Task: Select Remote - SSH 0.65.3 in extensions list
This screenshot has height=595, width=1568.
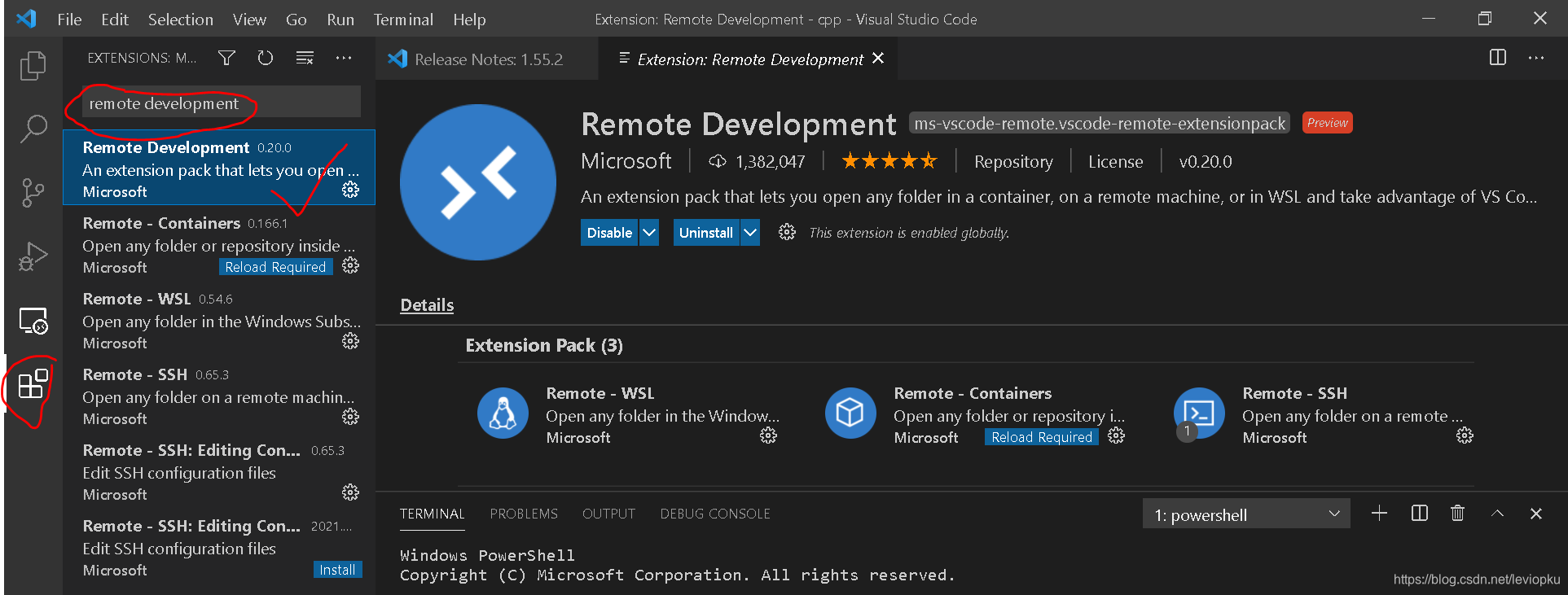Action: click(x=219, y=396)
